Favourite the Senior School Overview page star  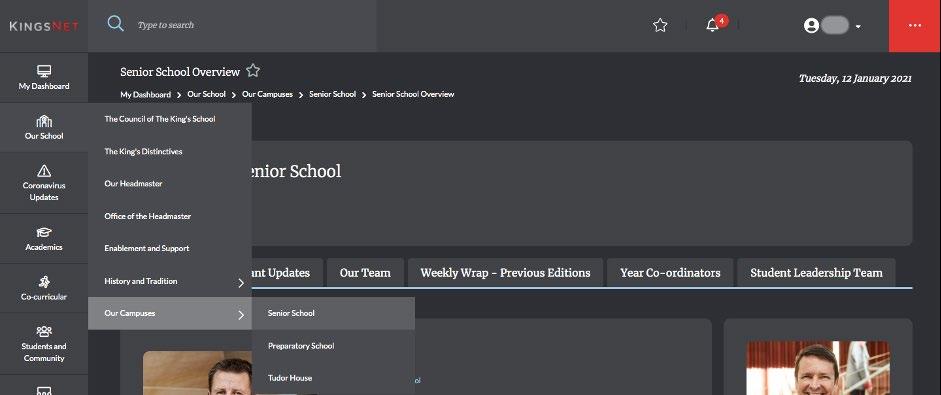tap(253, 70)
